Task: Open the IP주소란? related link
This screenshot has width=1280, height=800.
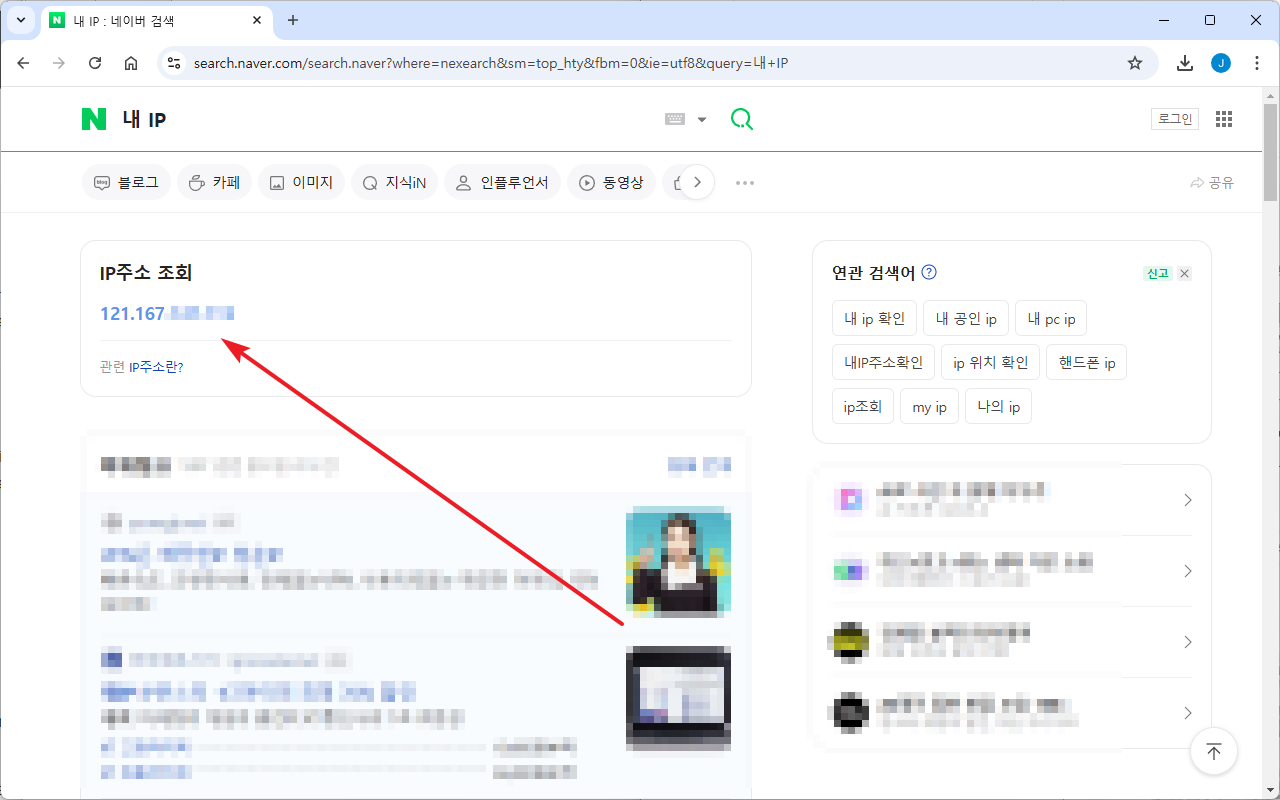Action: click(156, 367)
